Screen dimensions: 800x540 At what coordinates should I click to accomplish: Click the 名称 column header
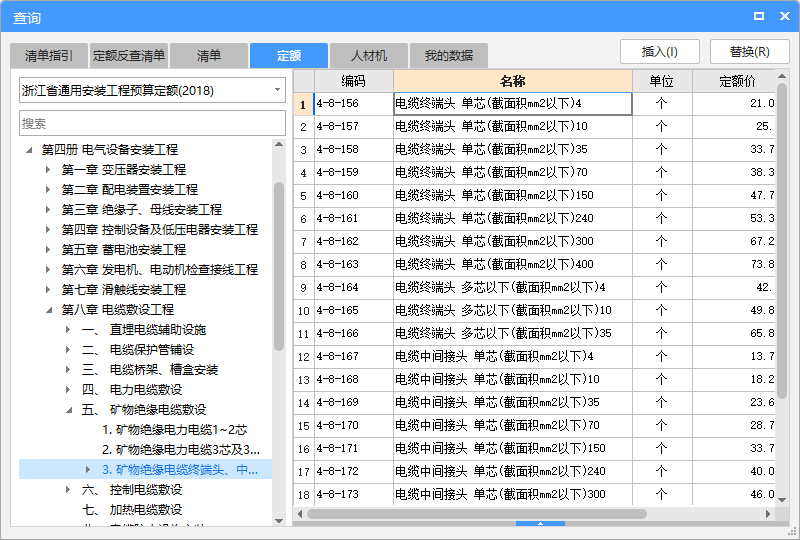pos(513,81)
